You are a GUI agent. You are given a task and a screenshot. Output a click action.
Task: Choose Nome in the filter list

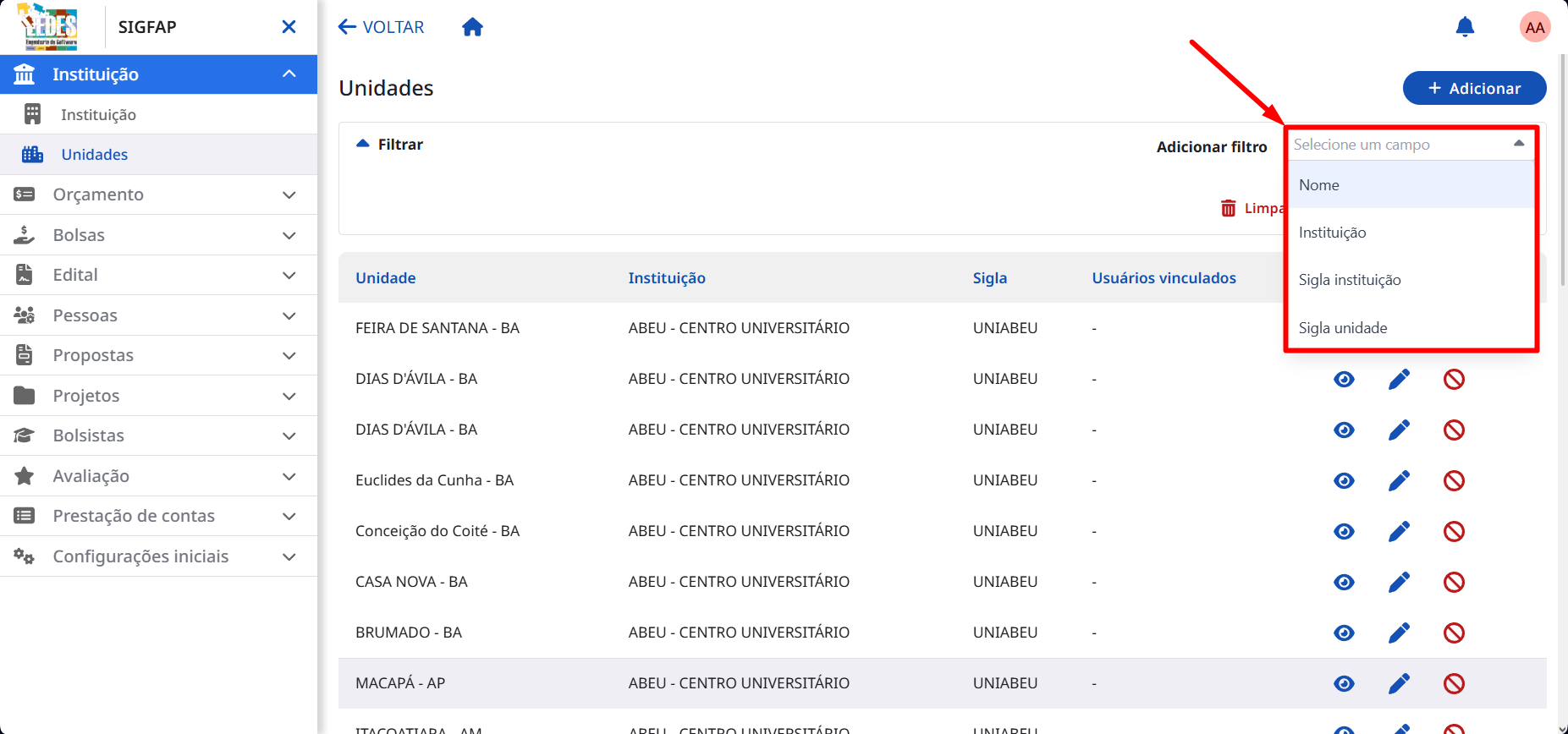tap(1411, 184)
